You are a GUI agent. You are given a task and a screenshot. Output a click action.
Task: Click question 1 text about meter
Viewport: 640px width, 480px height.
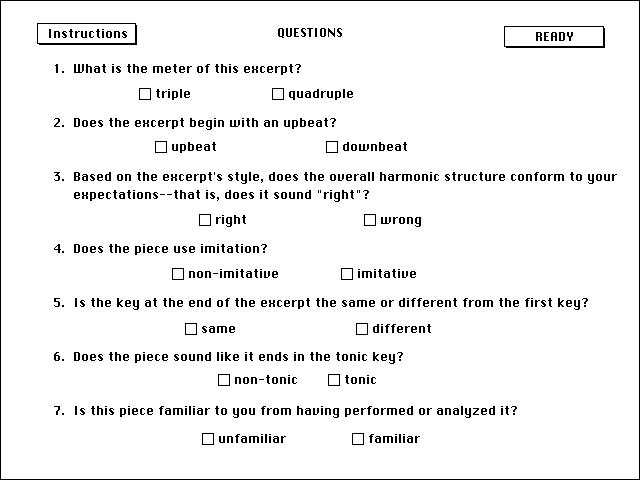click(x=187, y=69)
